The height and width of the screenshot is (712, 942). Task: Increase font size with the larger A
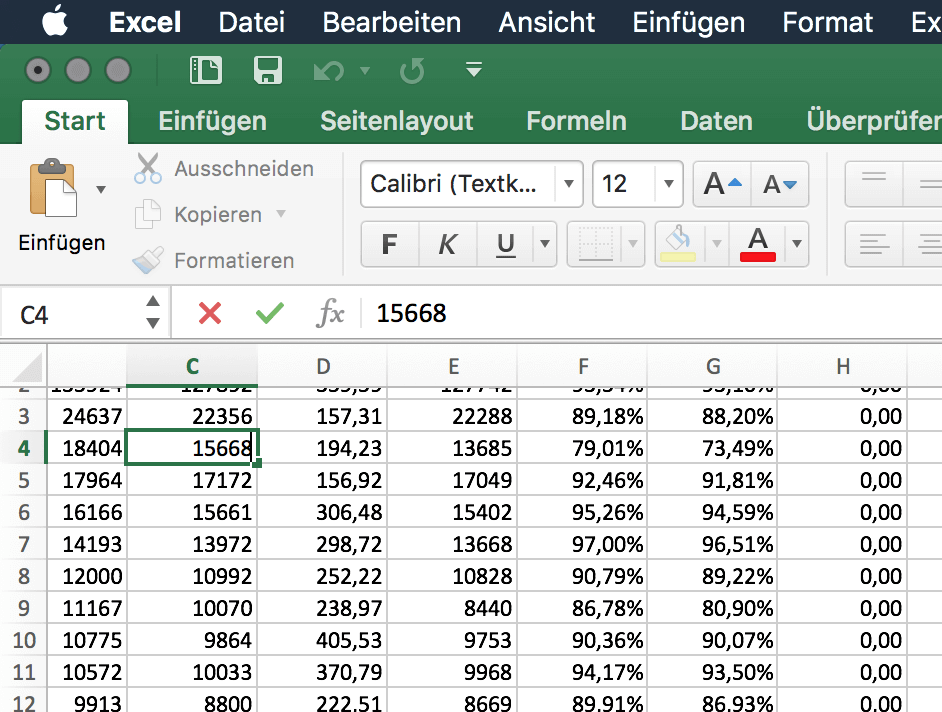click(x=722, y=184)
